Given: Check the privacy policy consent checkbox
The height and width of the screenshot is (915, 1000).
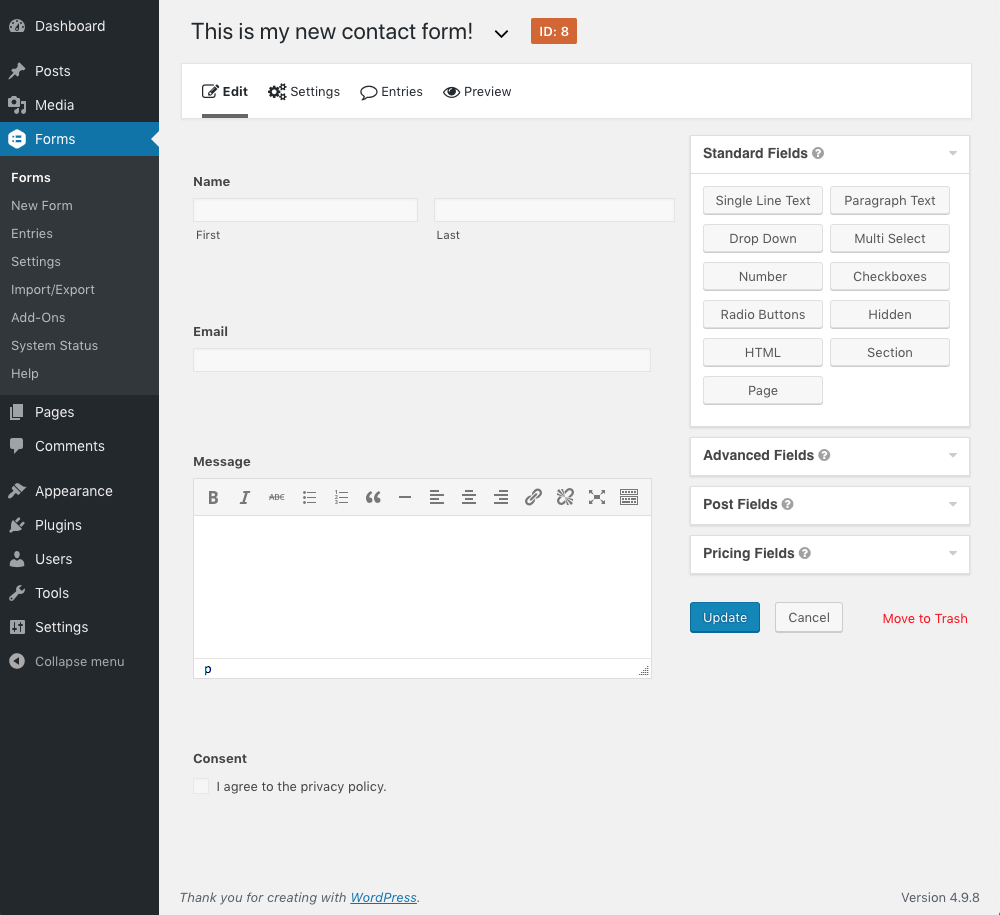Looking at the screenshot, I should pos(201,786).
